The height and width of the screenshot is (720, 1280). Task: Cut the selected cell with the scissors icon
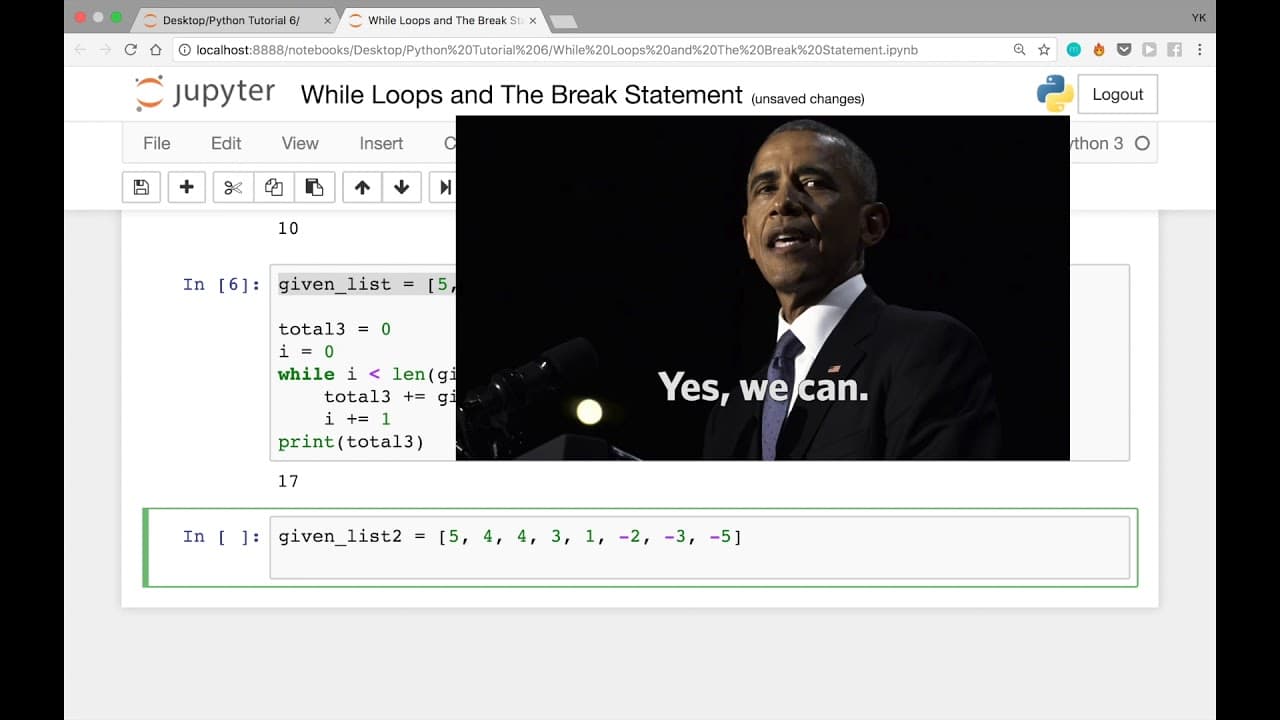(x=233, y=187)
